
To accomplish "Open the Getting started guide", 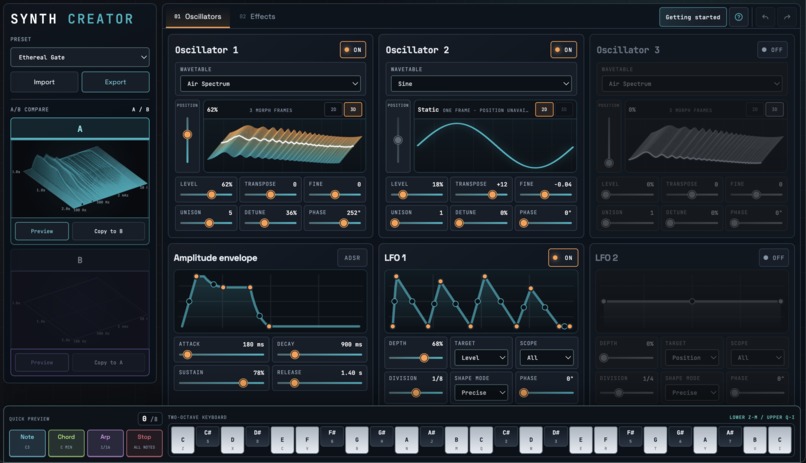I will click(692, 17).
